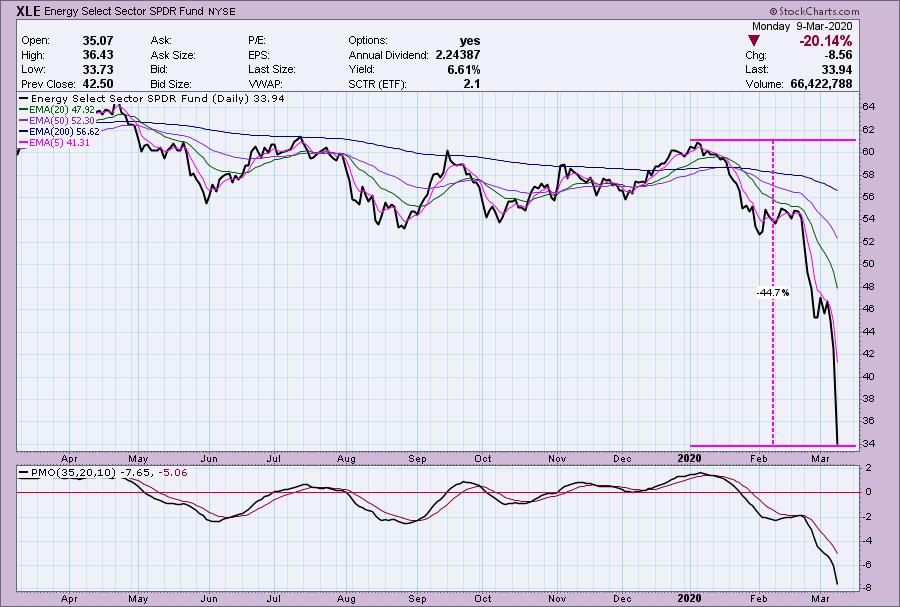The height and width of the screenshot is (607, 900).
Task: Click the P/E label
Action: point(257,41)
